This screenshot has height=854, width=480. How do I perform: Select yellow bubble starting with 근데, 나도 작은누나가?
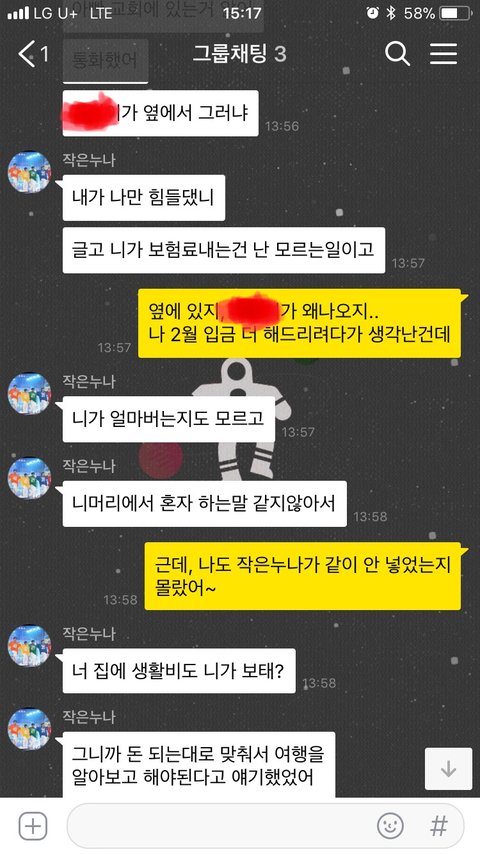coord(303,576)
